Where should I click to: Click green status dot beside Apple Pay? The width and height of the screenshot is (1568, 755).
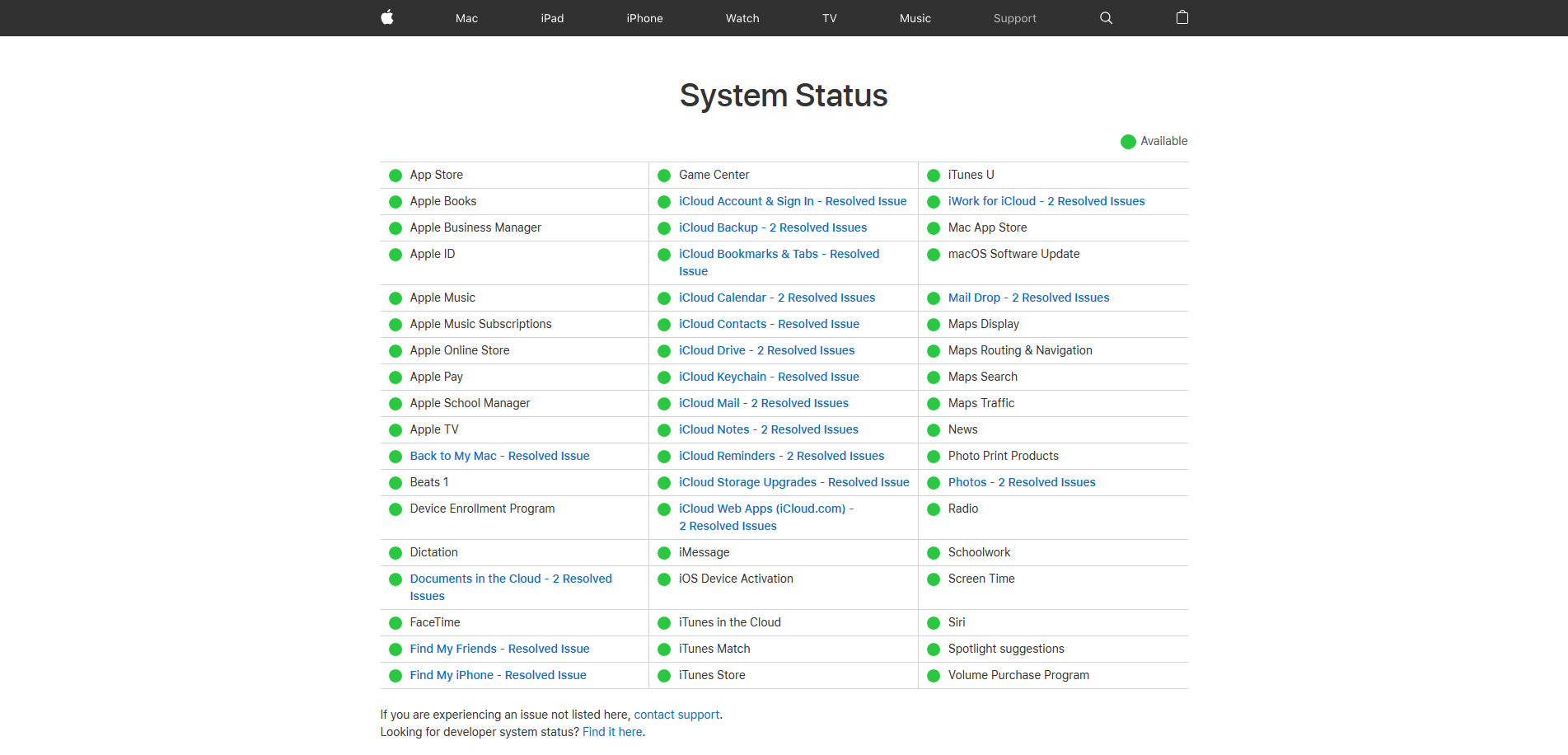pos(396,377)
